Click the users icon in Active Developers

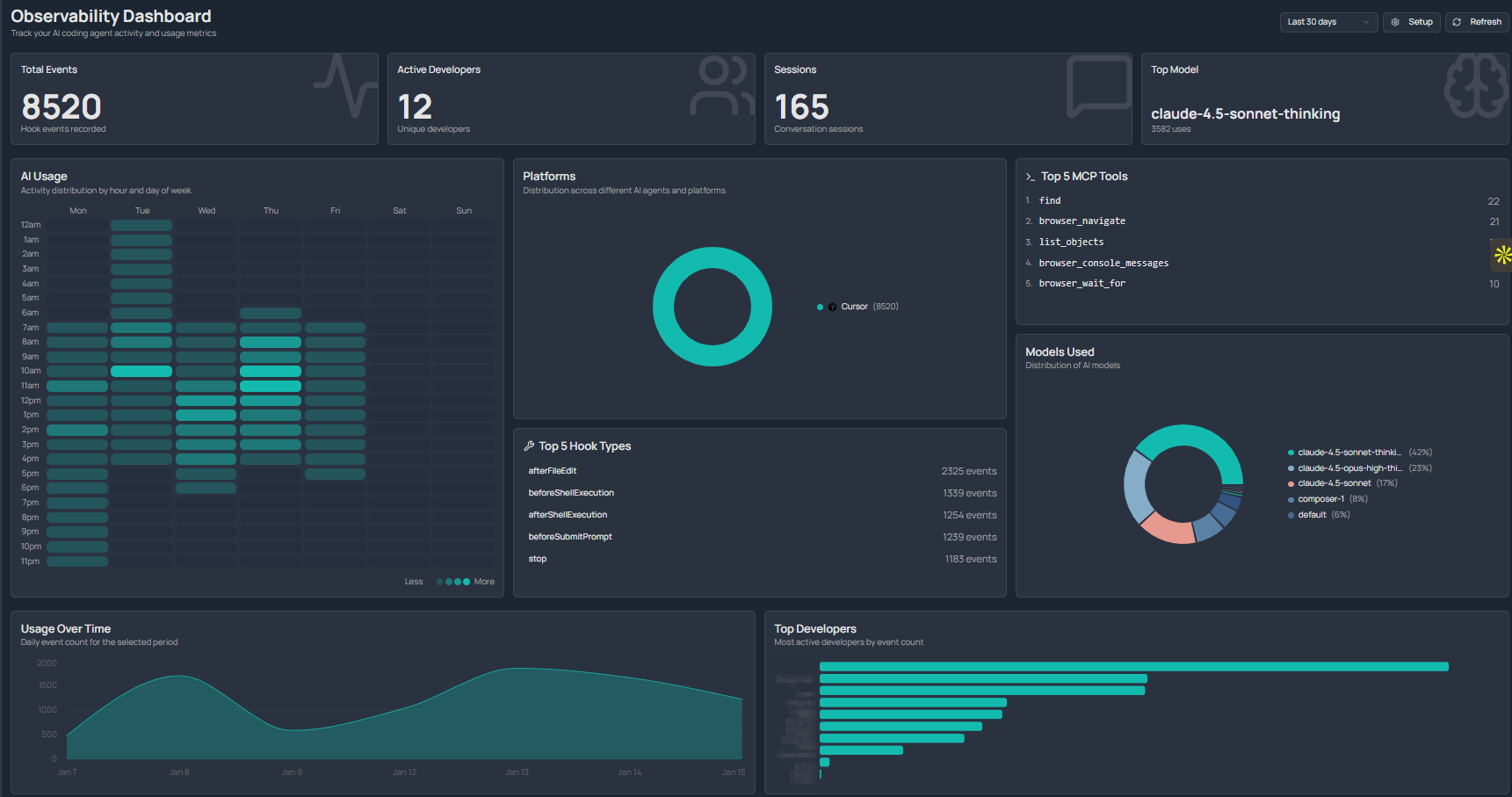[x=722, y=85]
